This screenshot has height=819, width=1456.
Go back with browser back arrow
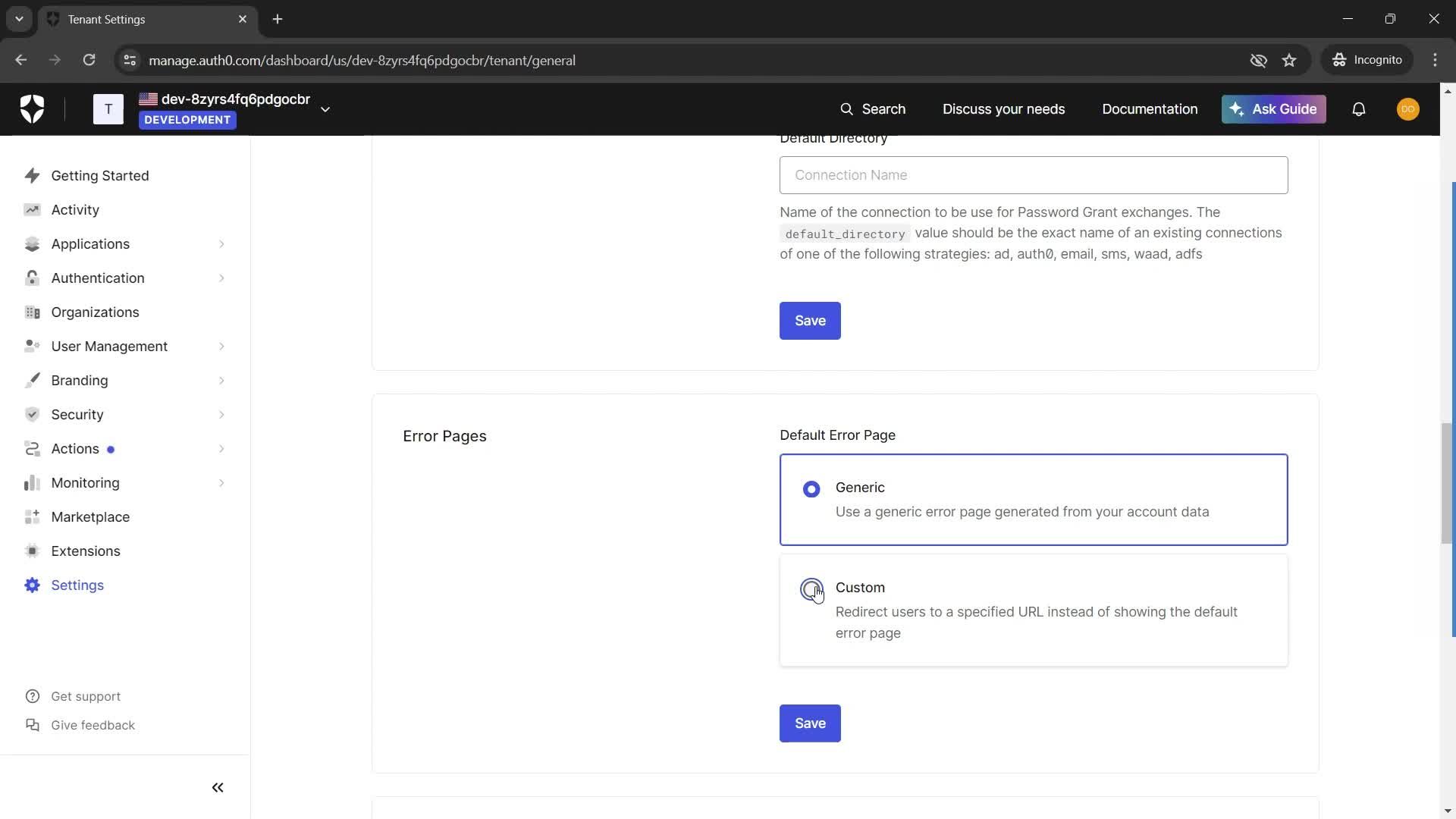point(20,60)
